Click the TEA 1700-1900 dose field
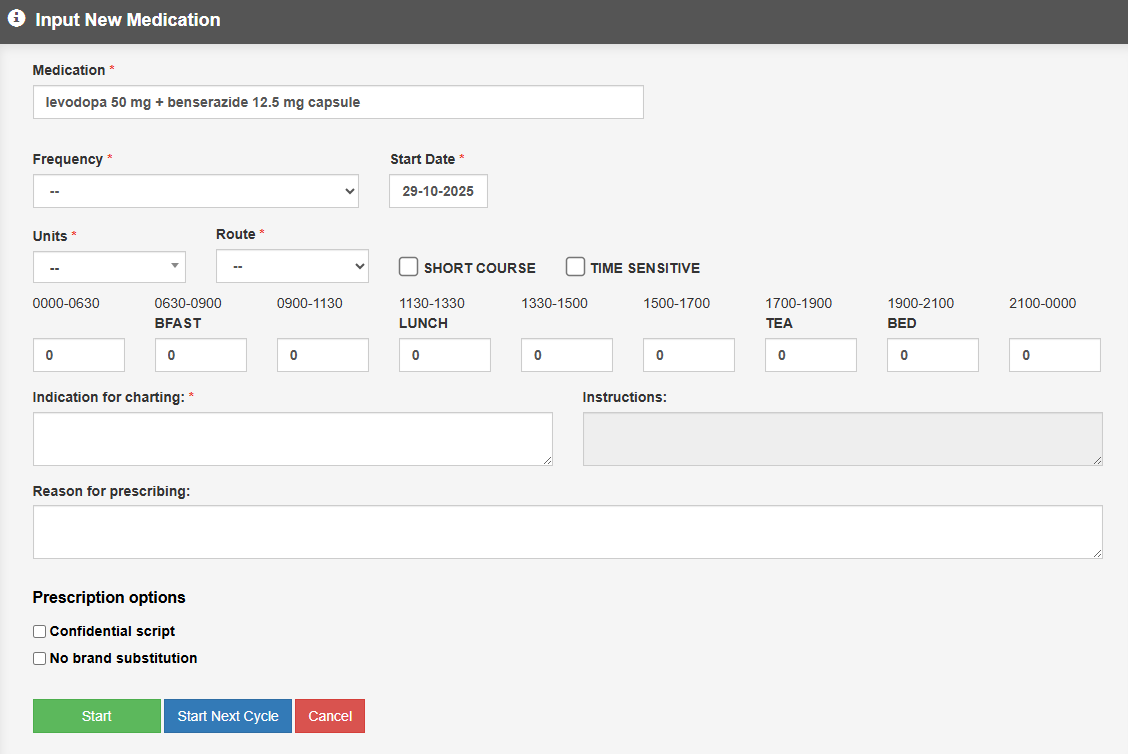1128x754 pixels. pos(811,355)
